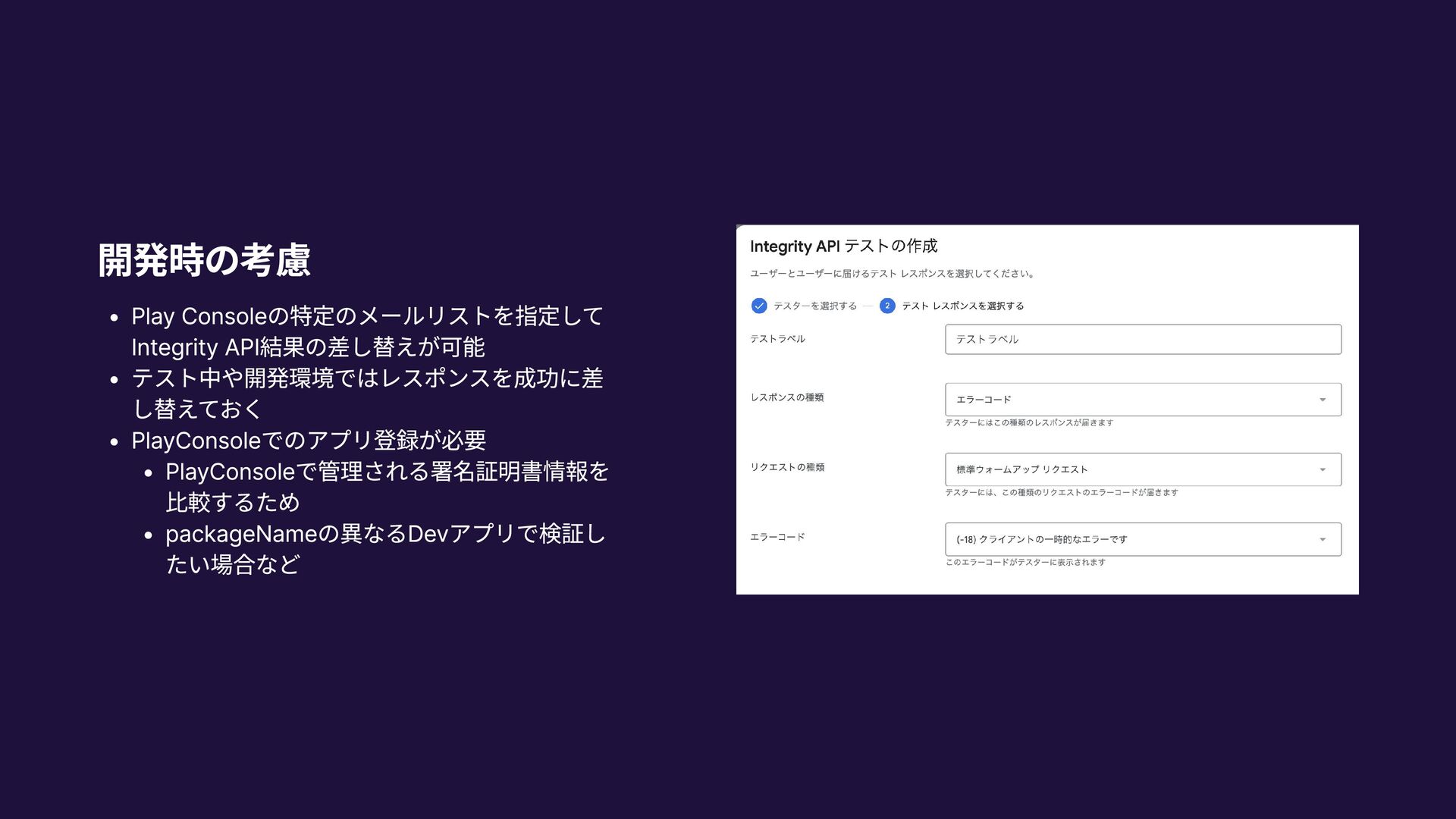This screenshot has width=1456, height=819.
Task: Click the テストラベル label on the left
Action: click(777, 339)
